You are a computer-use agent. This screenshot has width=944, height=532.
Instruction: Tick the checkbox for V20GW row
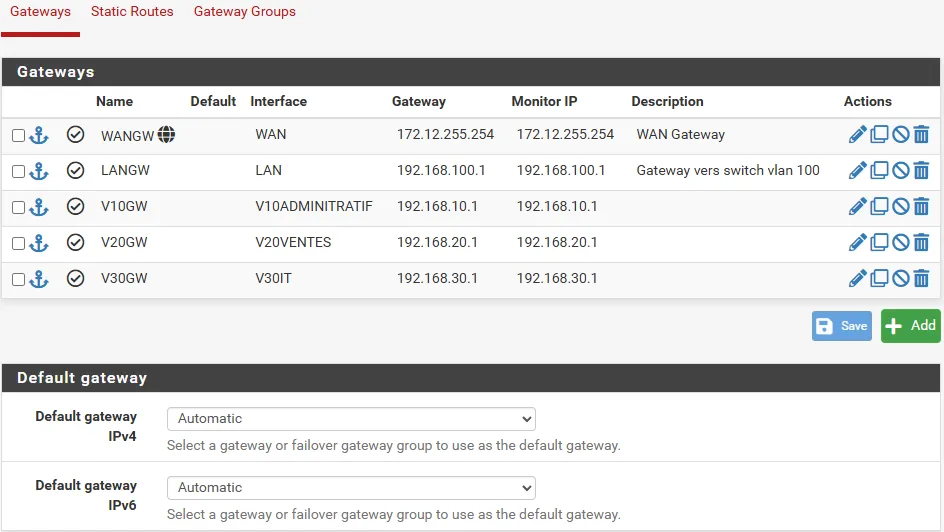click(x=19, y=244)
